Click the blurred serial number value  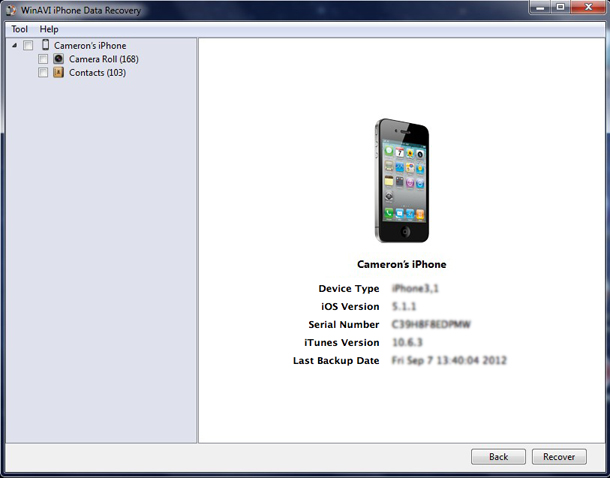click(x=431, y=324)
